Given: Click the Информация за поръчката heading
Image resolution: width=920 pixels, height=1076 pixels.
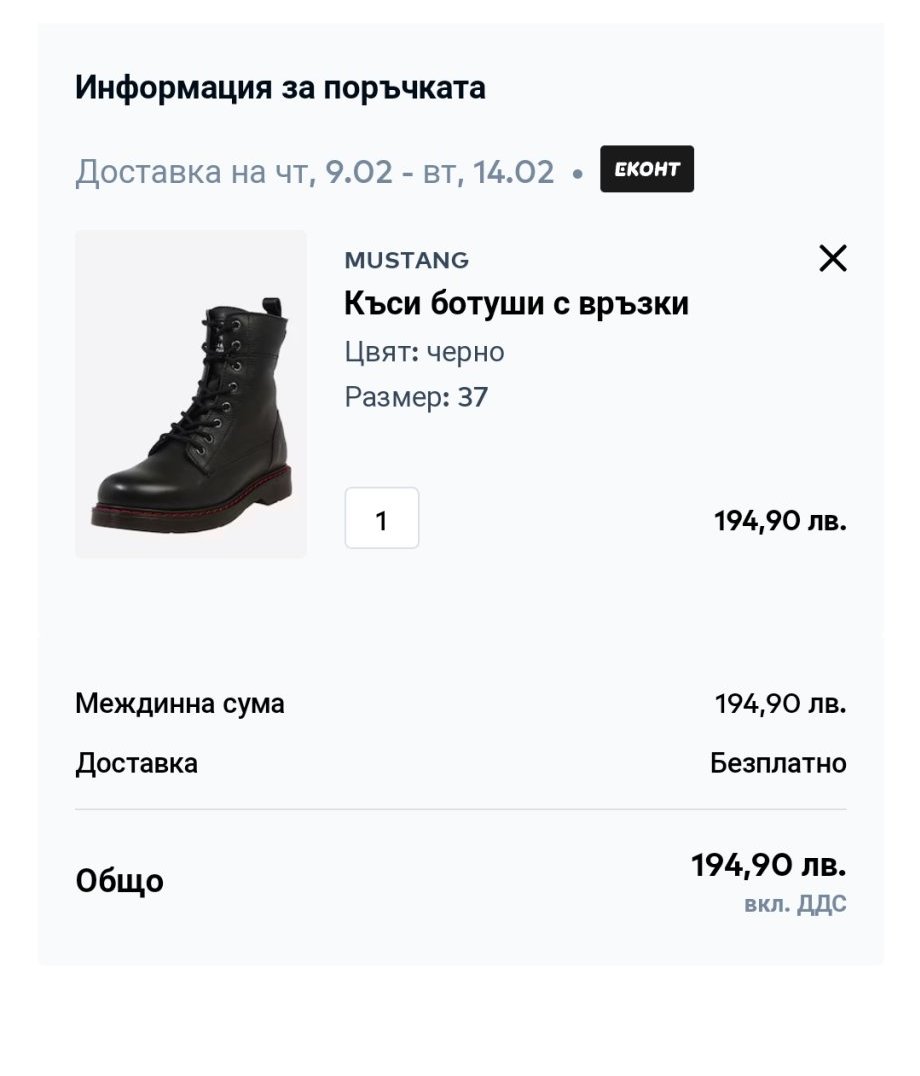Looking at the screenshot, I should pos(280,88).
